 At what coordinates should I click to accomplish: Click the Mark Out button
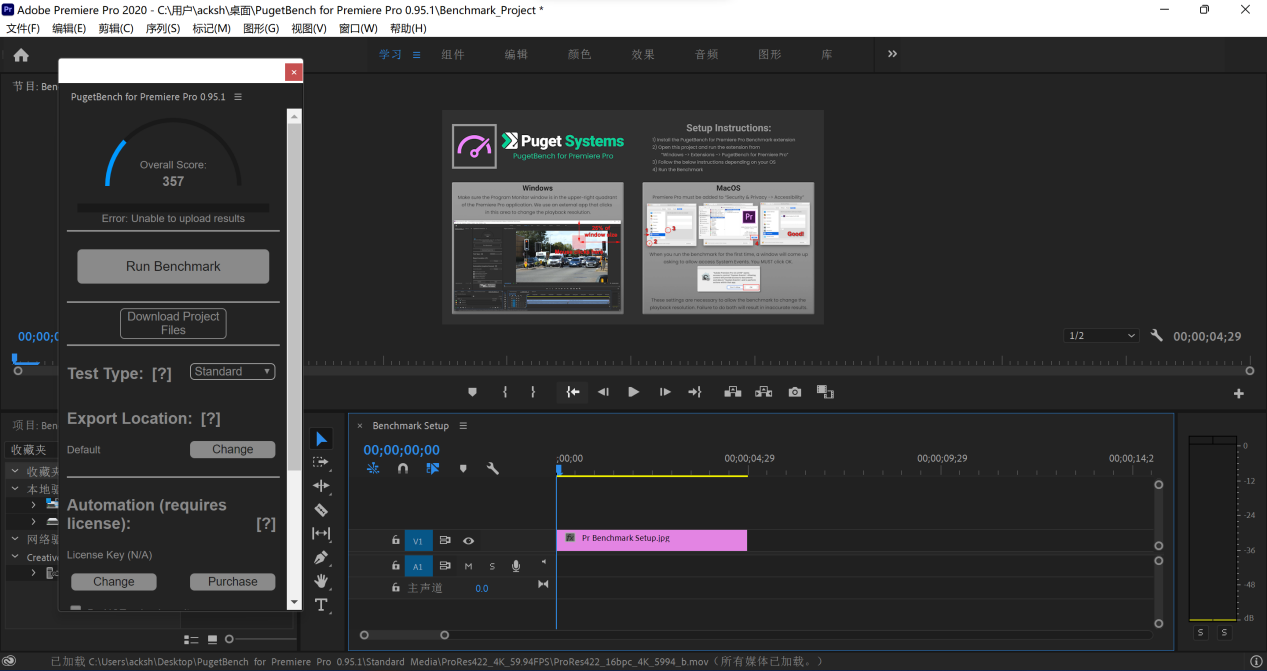tap(533, 392)
